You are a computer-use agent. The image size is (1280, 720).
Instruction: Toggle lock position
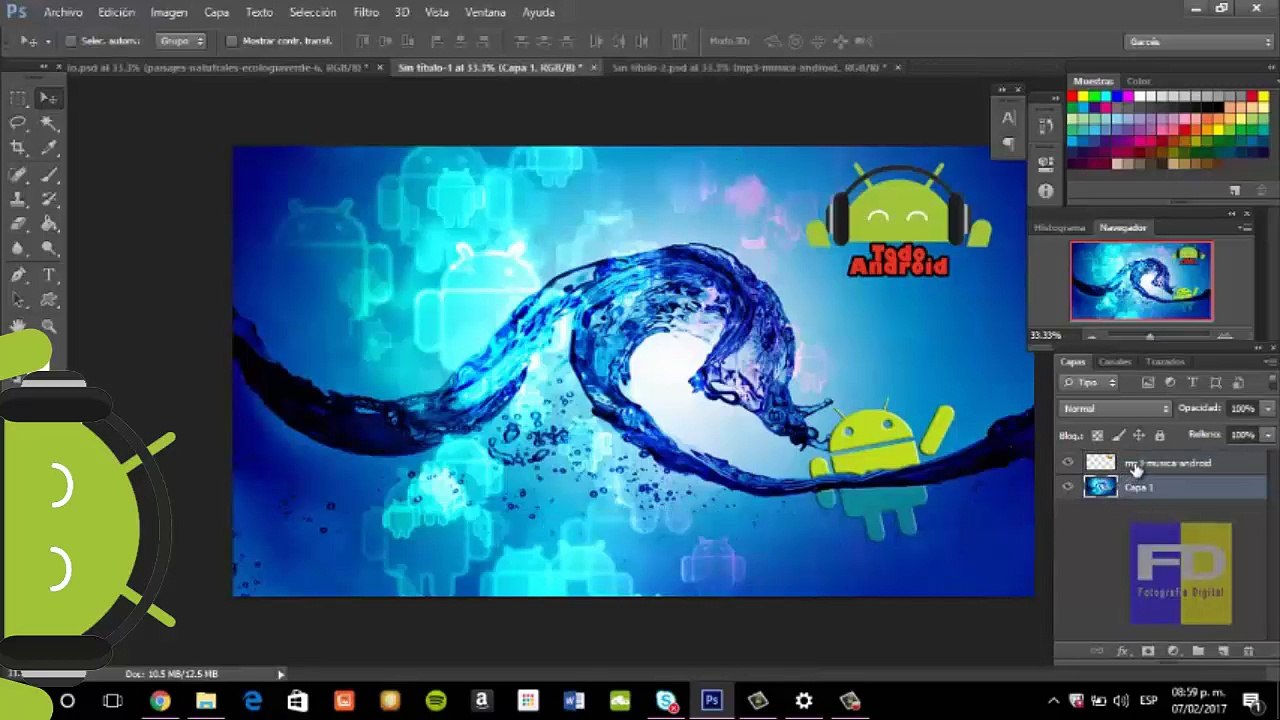(x=1139, y=435)
